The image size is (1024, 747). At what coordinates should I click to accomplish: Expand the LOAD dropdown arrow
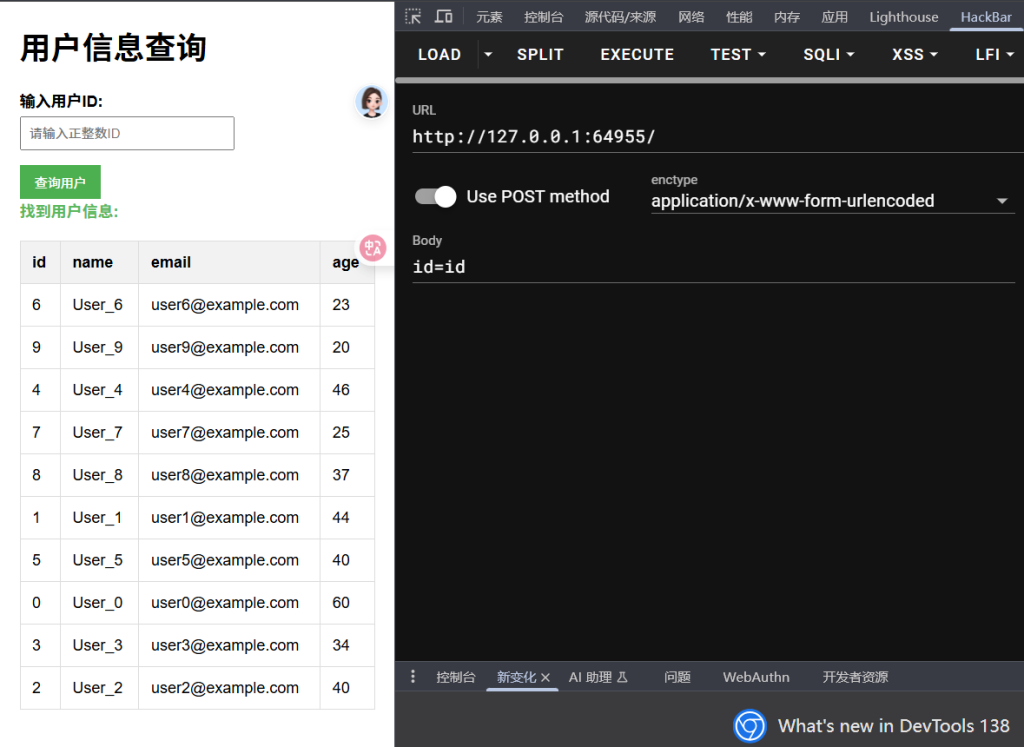pos(488,54)
